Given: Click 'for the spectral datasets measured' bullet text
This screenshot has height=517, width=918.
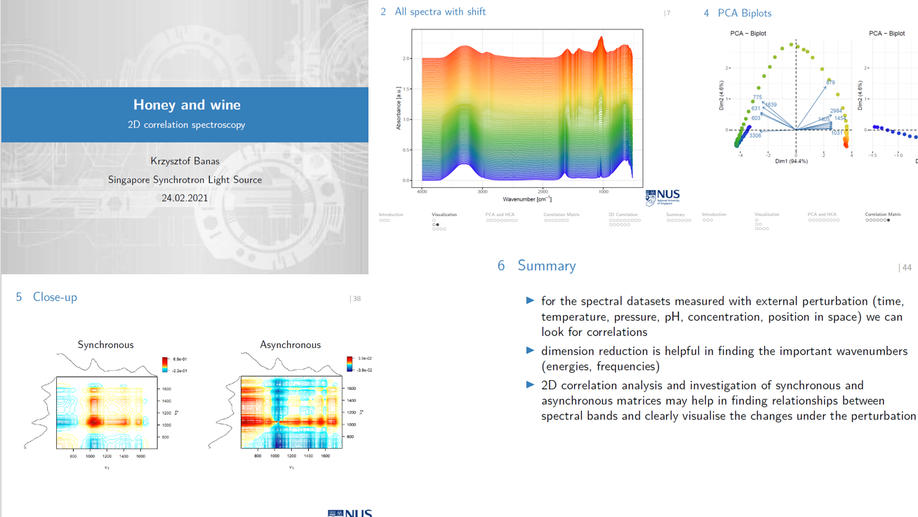Looking at the screenshot, I should [721, 316].
